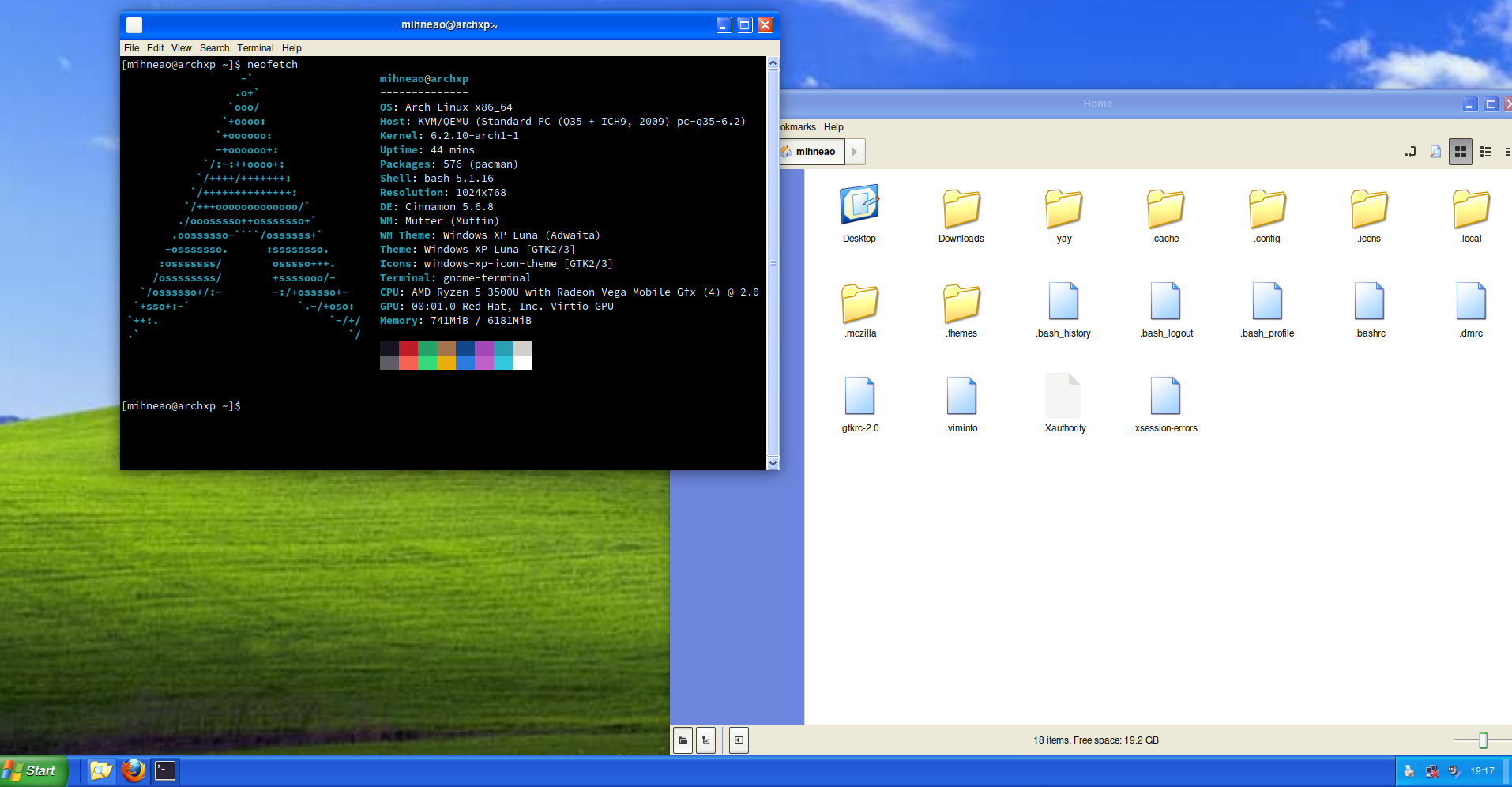Screen dimensions: 1512x787
Task: Click the mihneao path bar button
Action: (x=813, y=152)
